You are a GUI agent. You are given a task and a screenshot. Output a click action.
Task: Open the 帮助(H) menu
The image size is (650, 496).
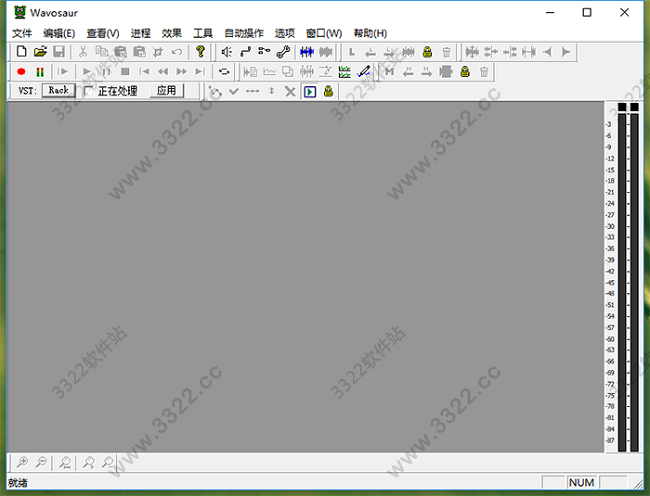tap(370, 33)
